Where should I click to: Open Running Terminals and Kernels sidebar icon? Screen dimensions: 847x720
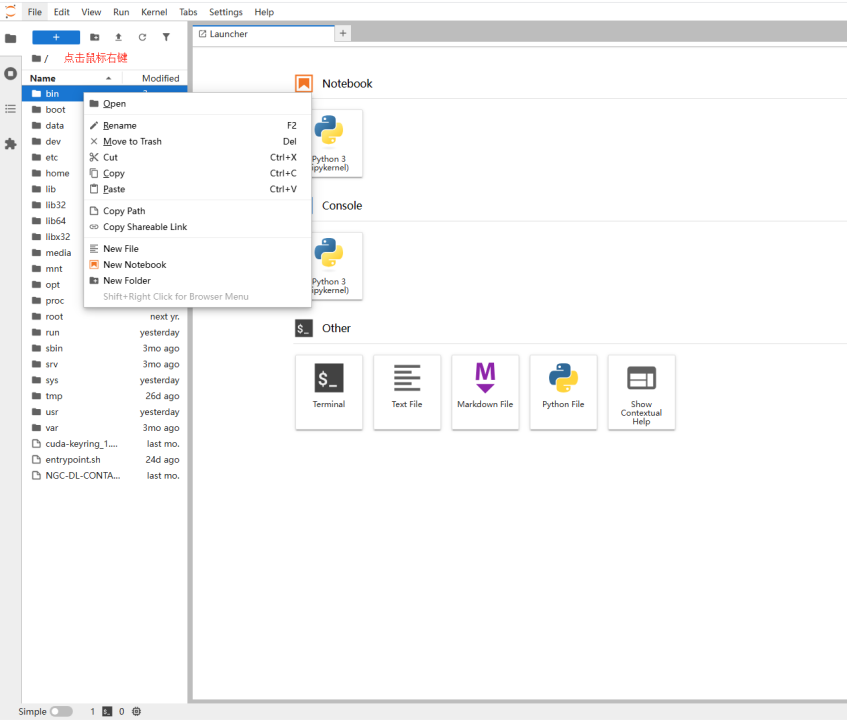[x=10, y=73]
